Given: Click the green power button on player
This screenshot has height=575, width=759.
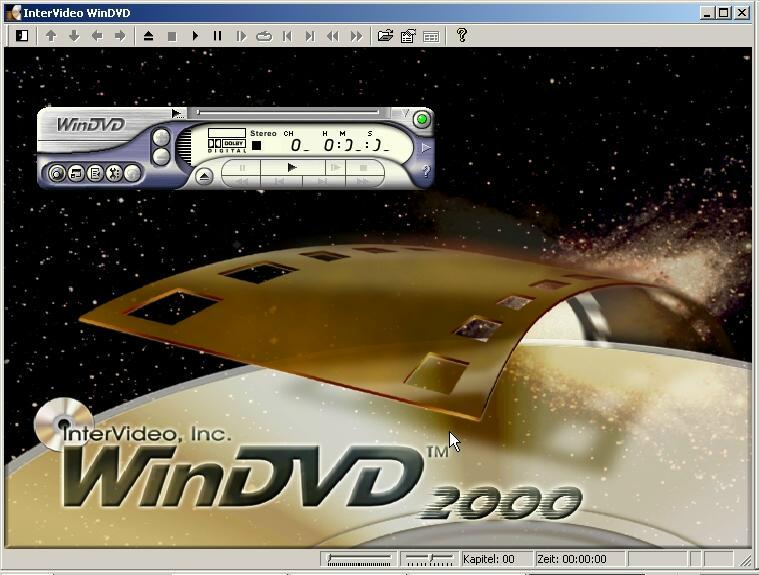Looking at the screenshot, I should click(422, 119).
